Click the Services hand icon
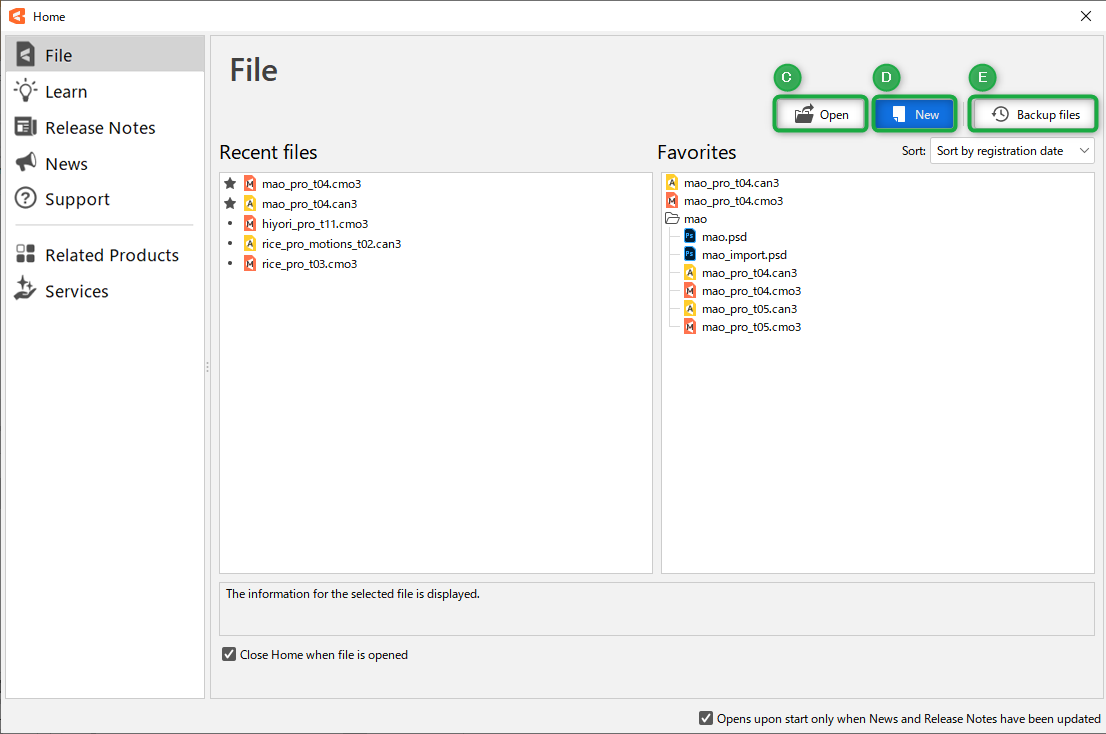This screenshot has width=1106, height=734. coord(26,290)
